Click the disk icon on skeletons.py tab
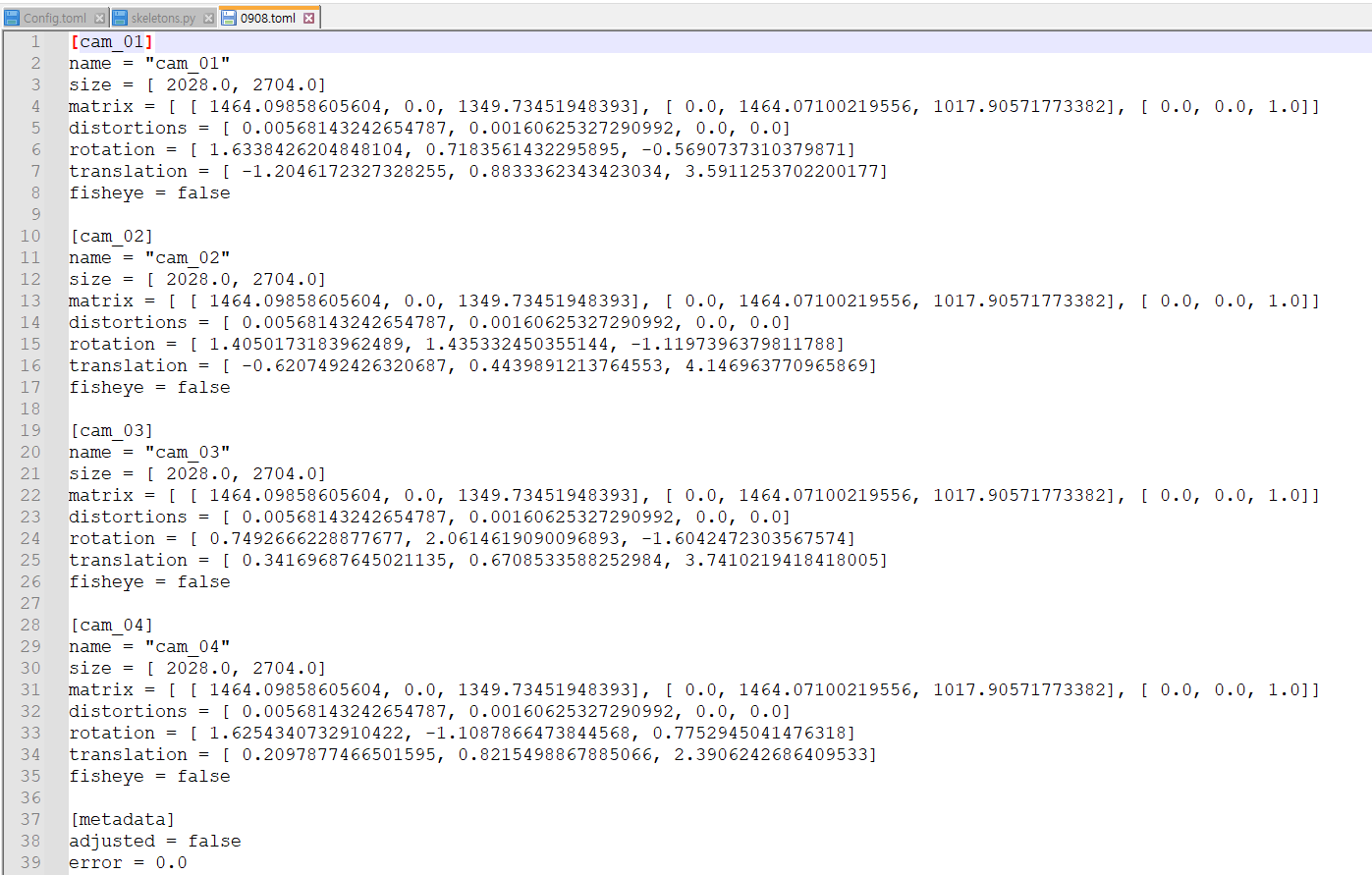This screenshot has height=875, width=1372. 121,18
